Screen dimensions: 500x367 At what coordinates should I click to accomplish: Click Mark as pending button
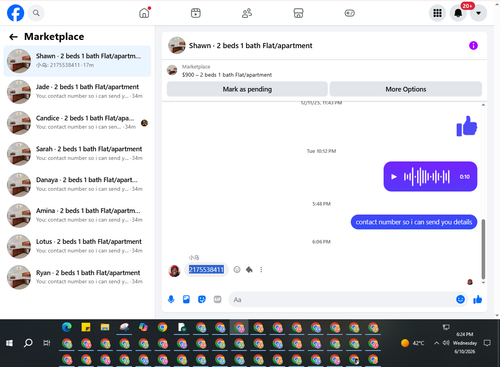247,89
